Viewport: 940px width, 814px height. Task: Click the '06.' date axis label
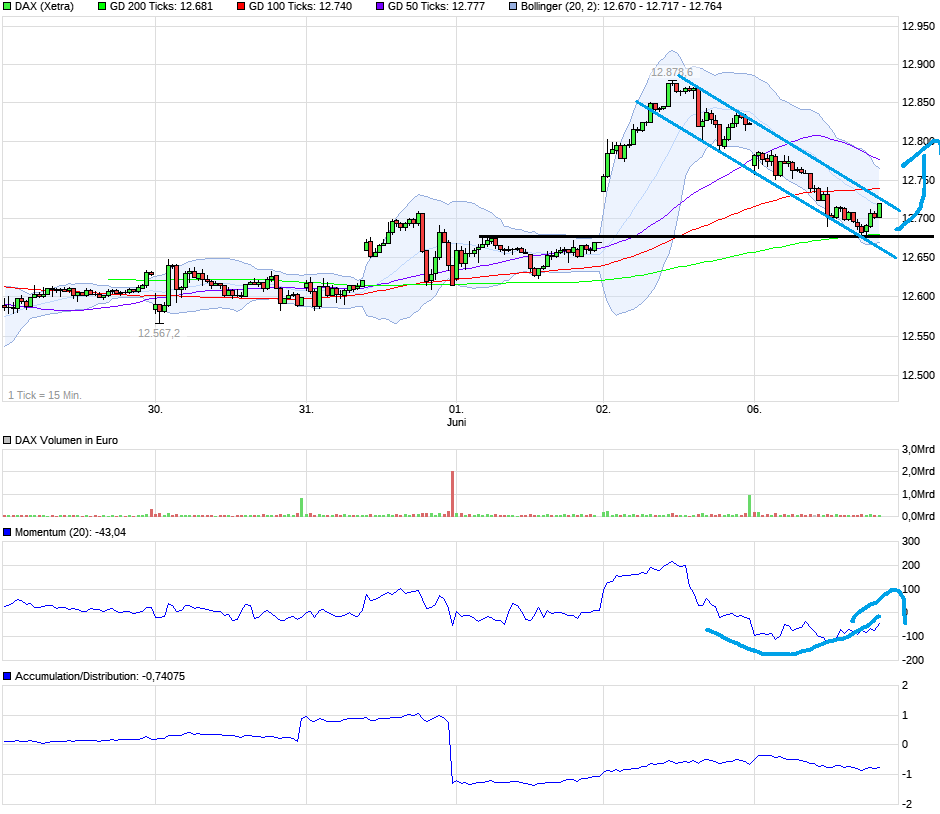click(754, 409)
